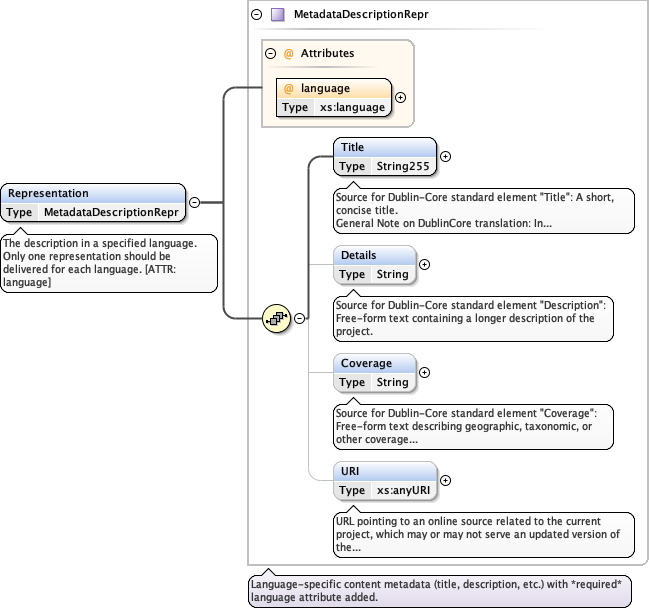Expand the Coverage element plus button

point(424,372)
